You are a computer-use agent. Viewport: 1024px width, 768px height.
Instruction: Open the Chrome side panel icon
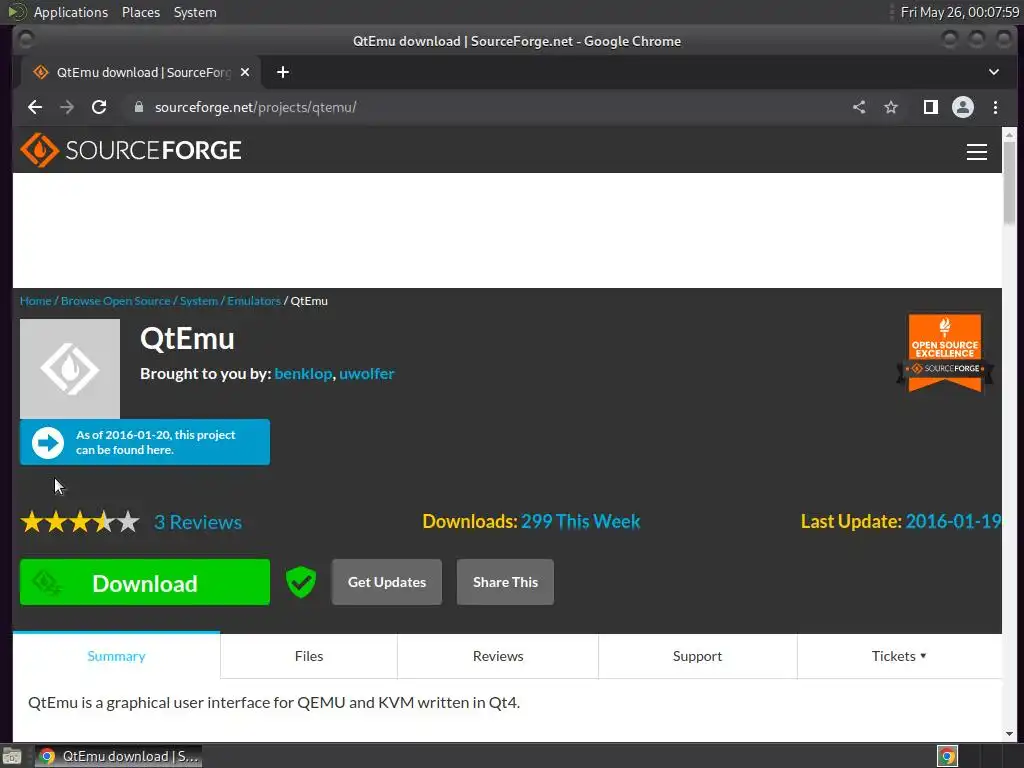click(x=931, y=107)
